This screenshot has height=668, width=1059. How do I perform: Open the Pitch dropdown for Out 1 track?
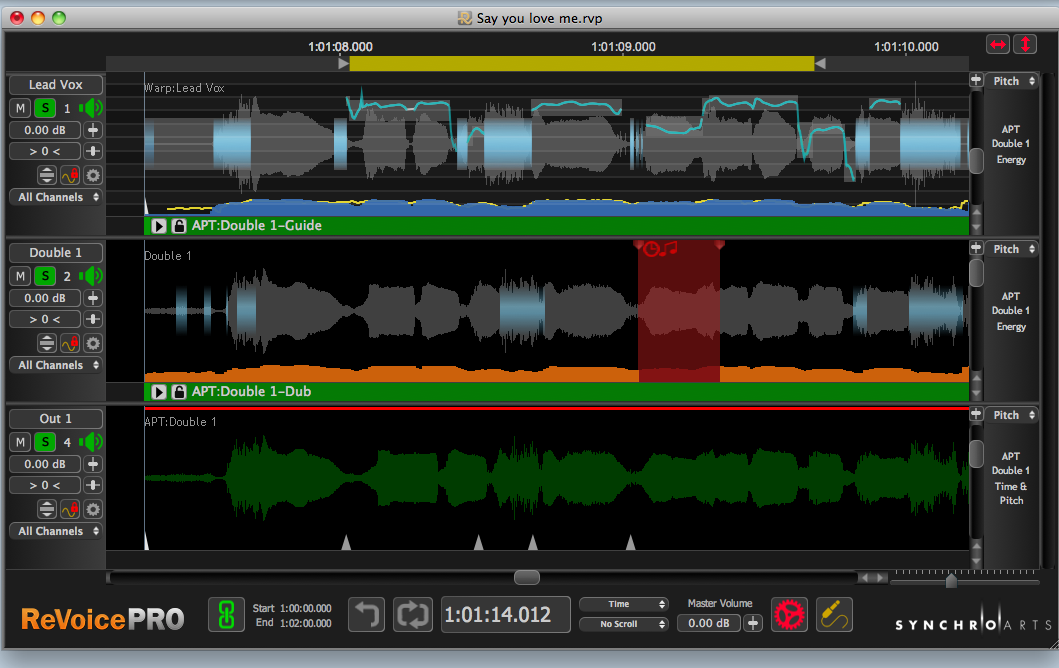pos(1011,415)
